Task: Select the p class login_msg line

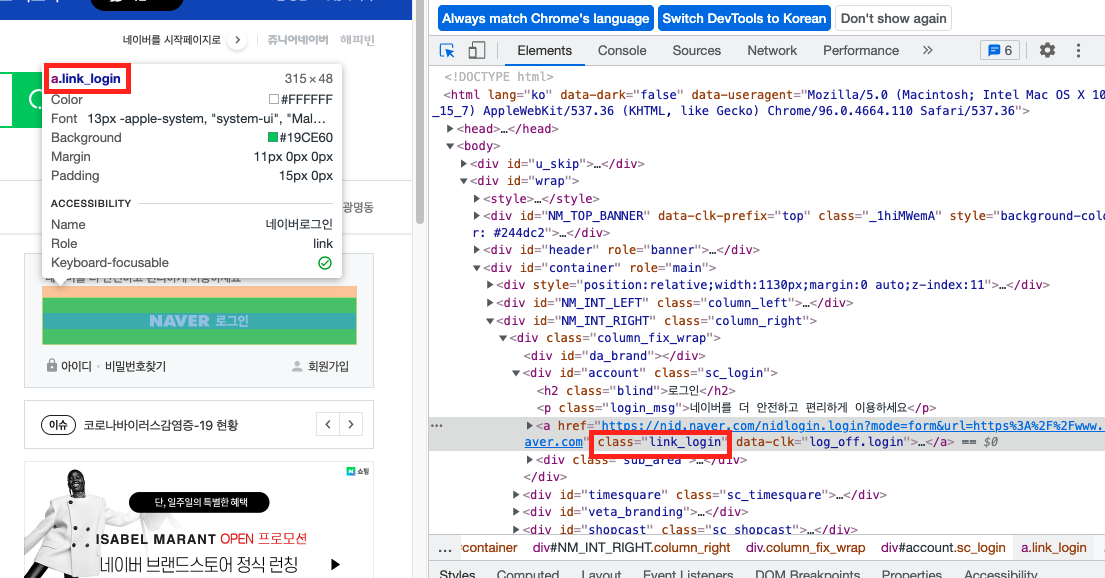Action: point(736,407)
